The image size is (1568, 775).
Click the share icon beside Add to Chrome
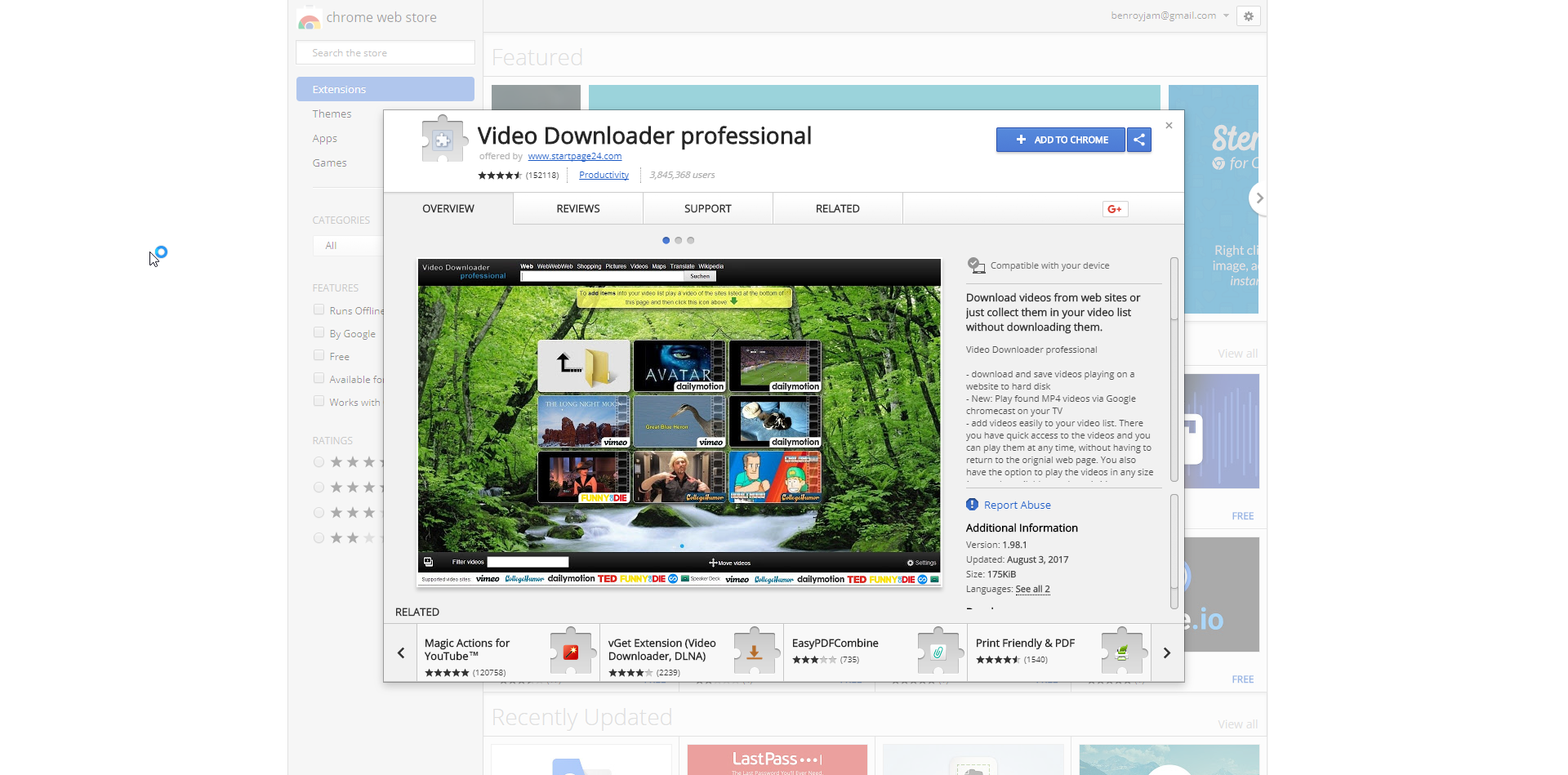pyautogui.click(x=1139, y=140)
